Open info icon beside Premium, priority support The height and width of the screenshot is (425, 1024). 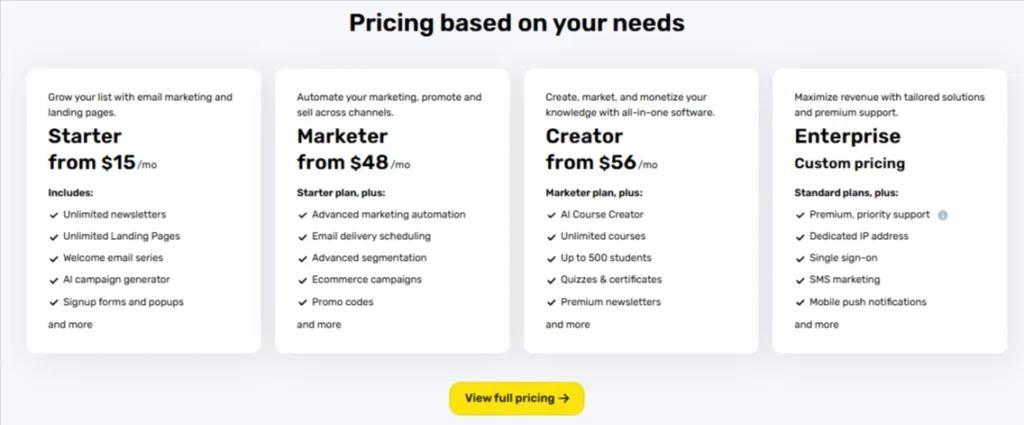[x=942, y=215]
